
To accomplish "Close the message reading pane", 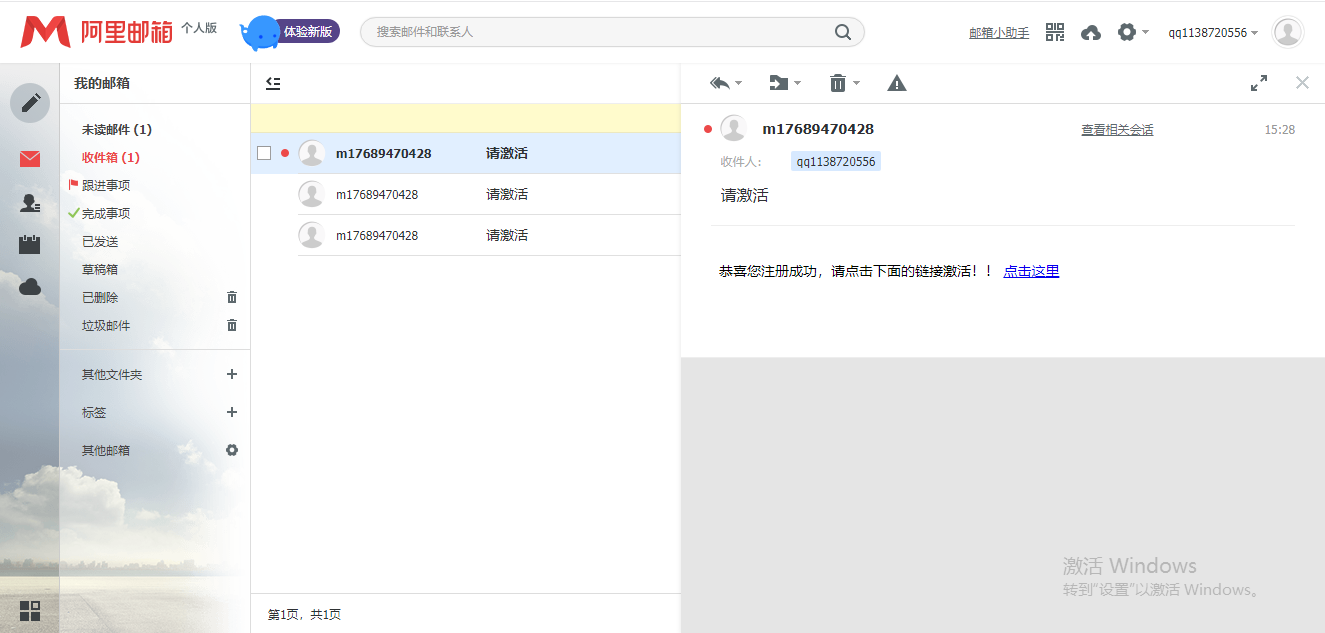I will pyautogui.click(x=1302, y=83).
